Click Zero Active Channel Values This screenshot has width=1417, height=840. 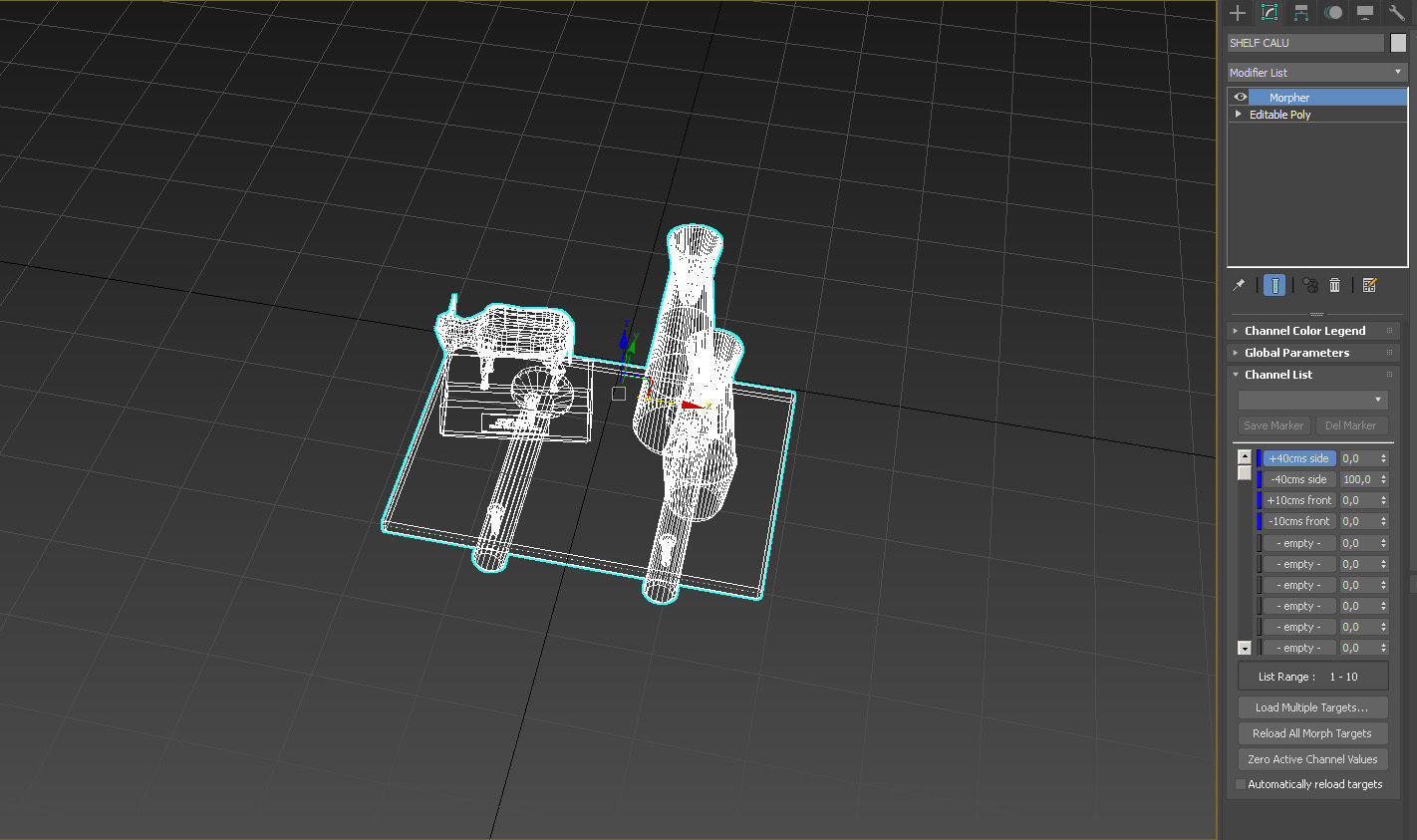click(x=1312, y=759)
